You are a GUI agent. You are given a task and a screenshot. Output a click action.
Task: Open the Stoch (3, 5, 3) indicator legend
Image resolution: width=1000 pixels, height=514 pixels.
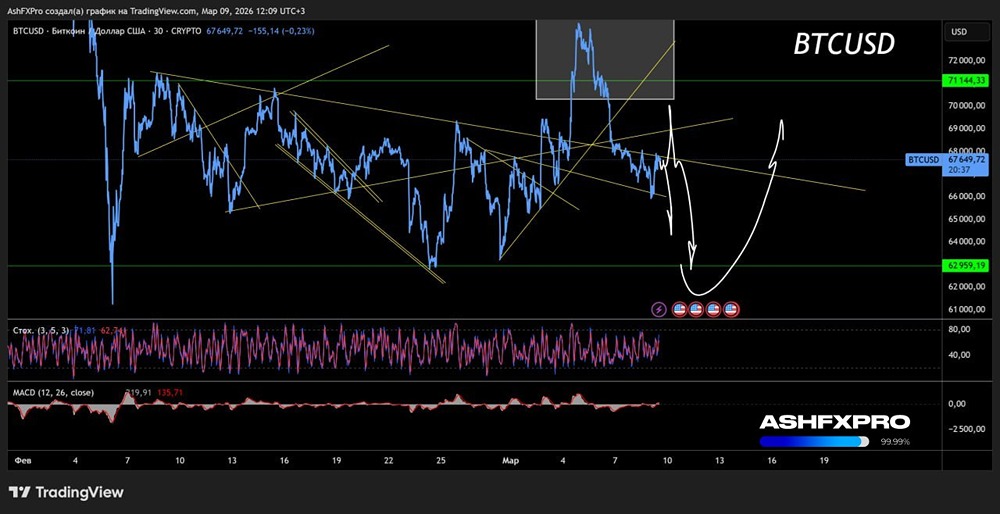(x=40, y=330)
